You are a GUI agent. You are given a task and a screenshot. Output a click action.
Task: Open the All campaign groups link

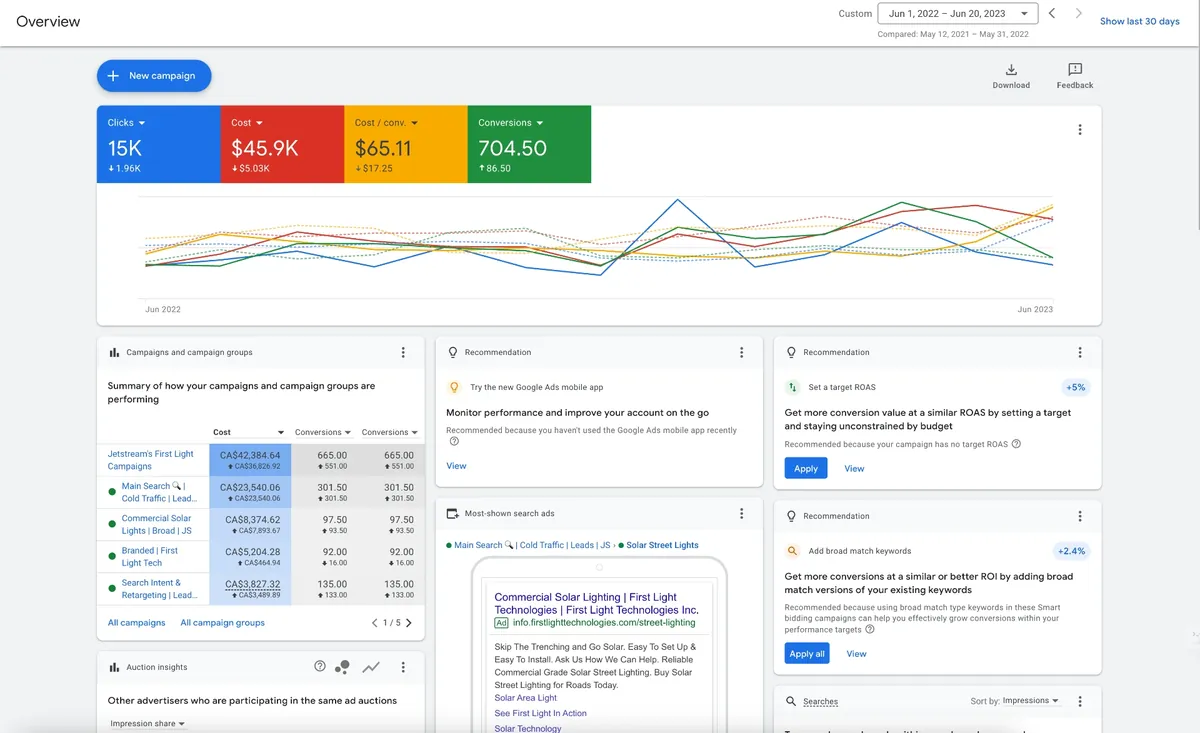pyautogui.click(x=223, y=623)
